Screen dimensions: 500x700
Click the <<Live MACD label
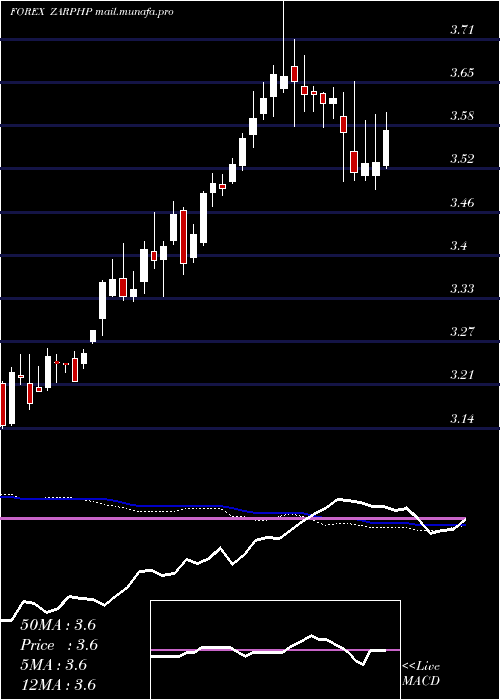pos(421,674)
